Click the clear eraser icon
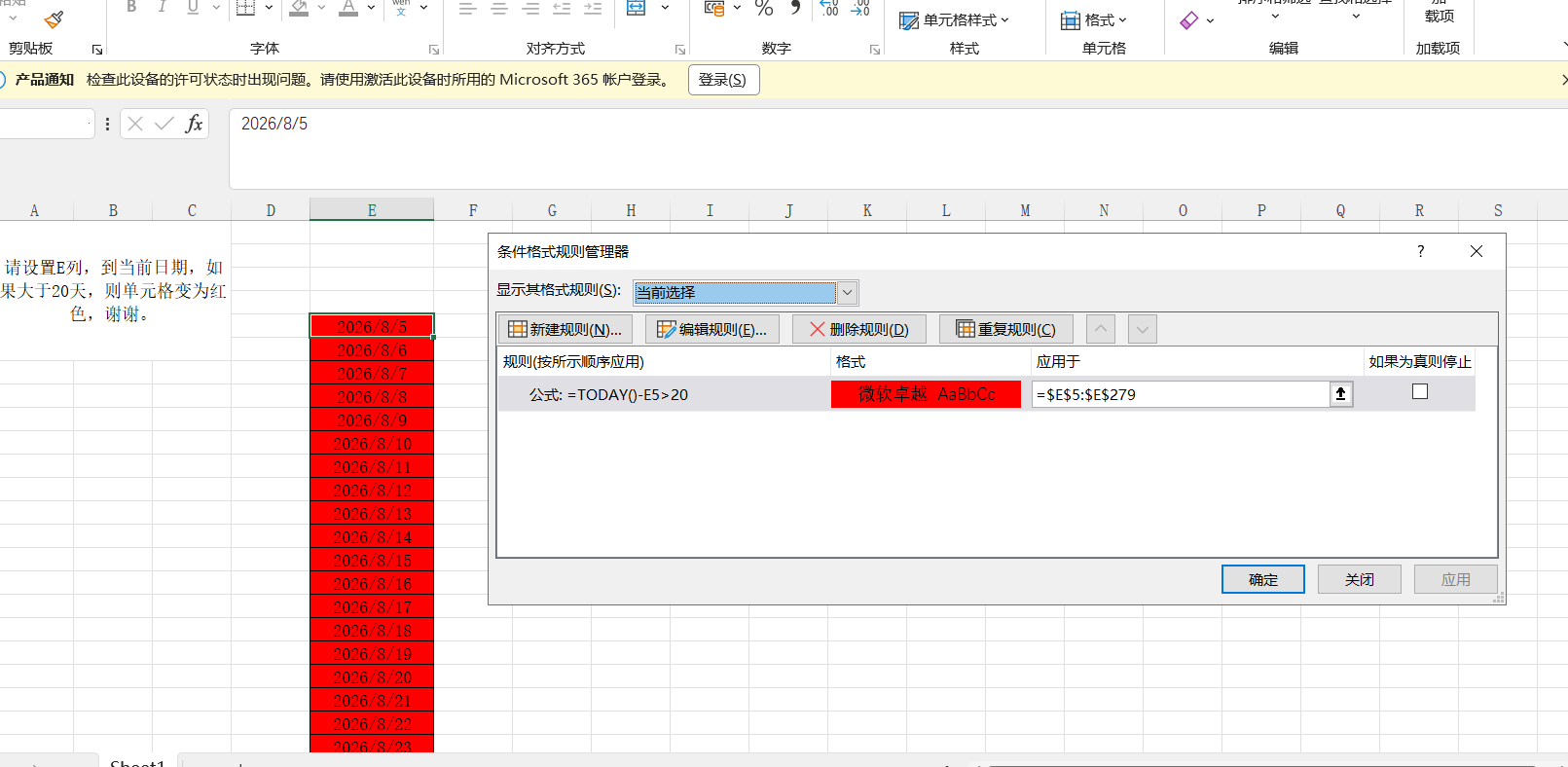 click(1188, 20)
